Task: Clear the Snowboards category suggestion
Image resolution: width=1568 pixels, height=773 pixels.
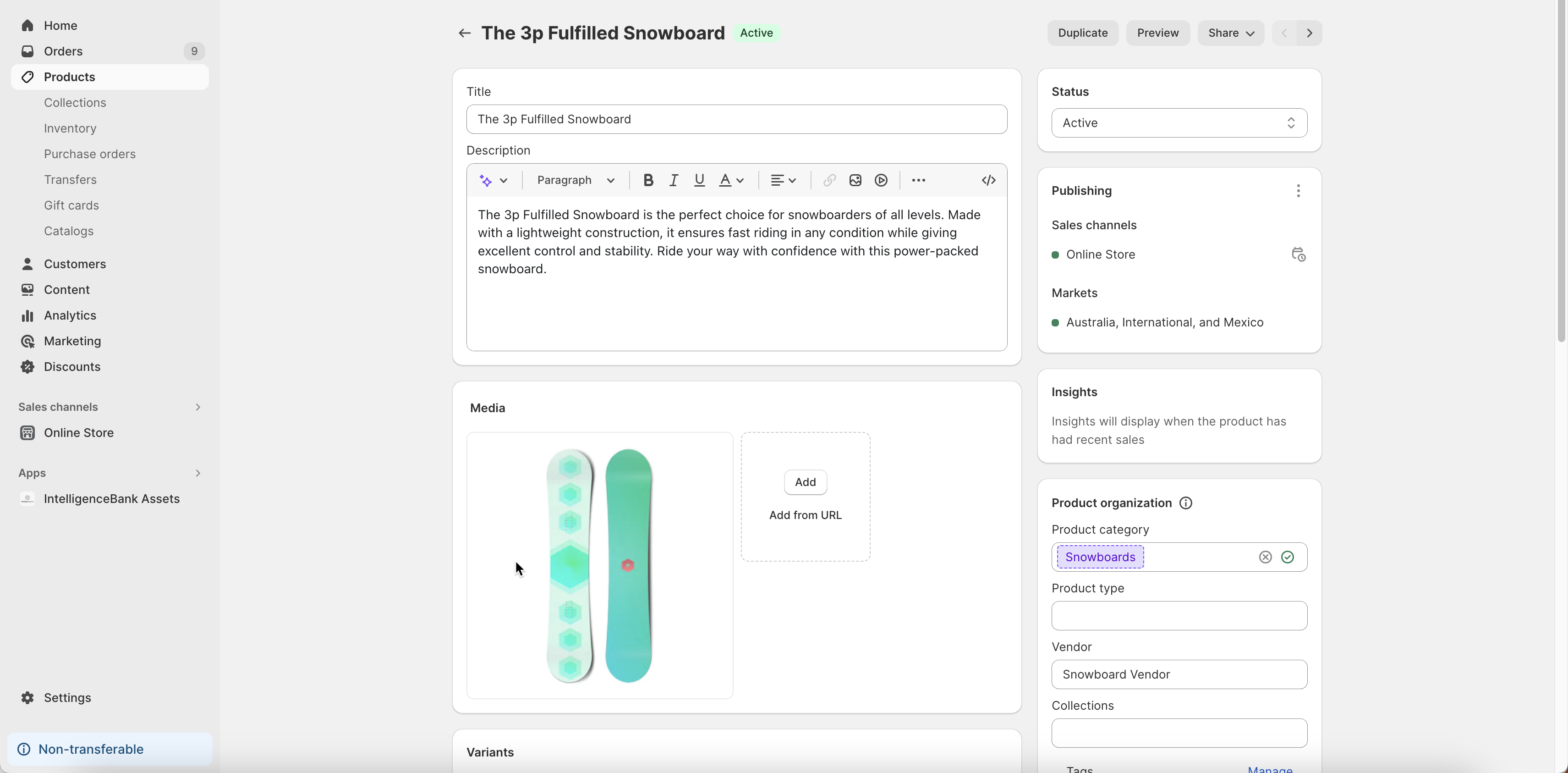Action: pyautogui.click(x=1266, y=558)
